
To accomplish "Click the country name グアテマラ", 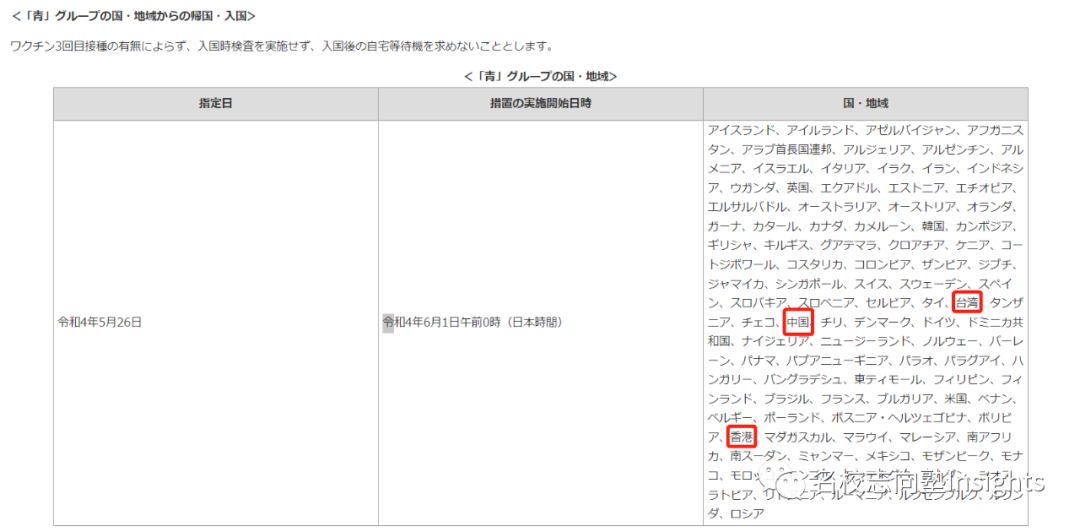I will click(x=848, y=245).
